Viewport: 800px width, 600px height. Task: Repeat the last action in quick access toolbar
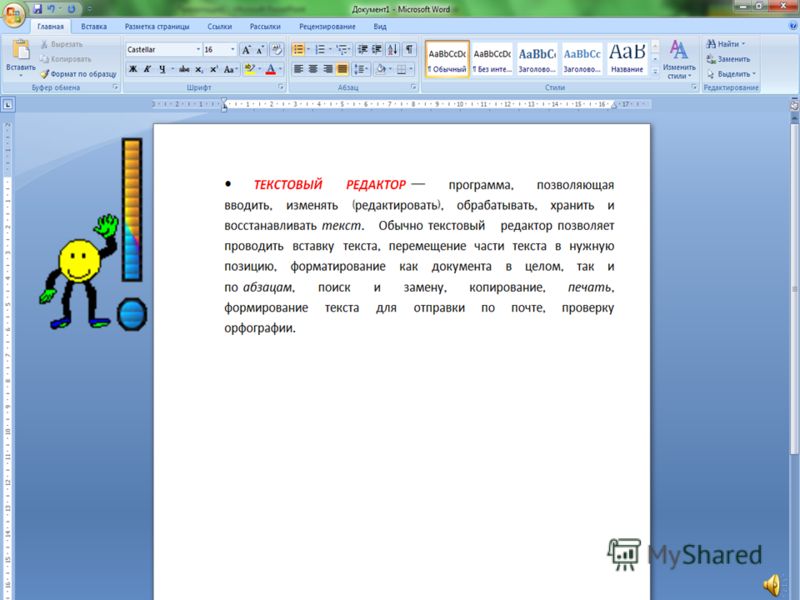click(71, 9)
